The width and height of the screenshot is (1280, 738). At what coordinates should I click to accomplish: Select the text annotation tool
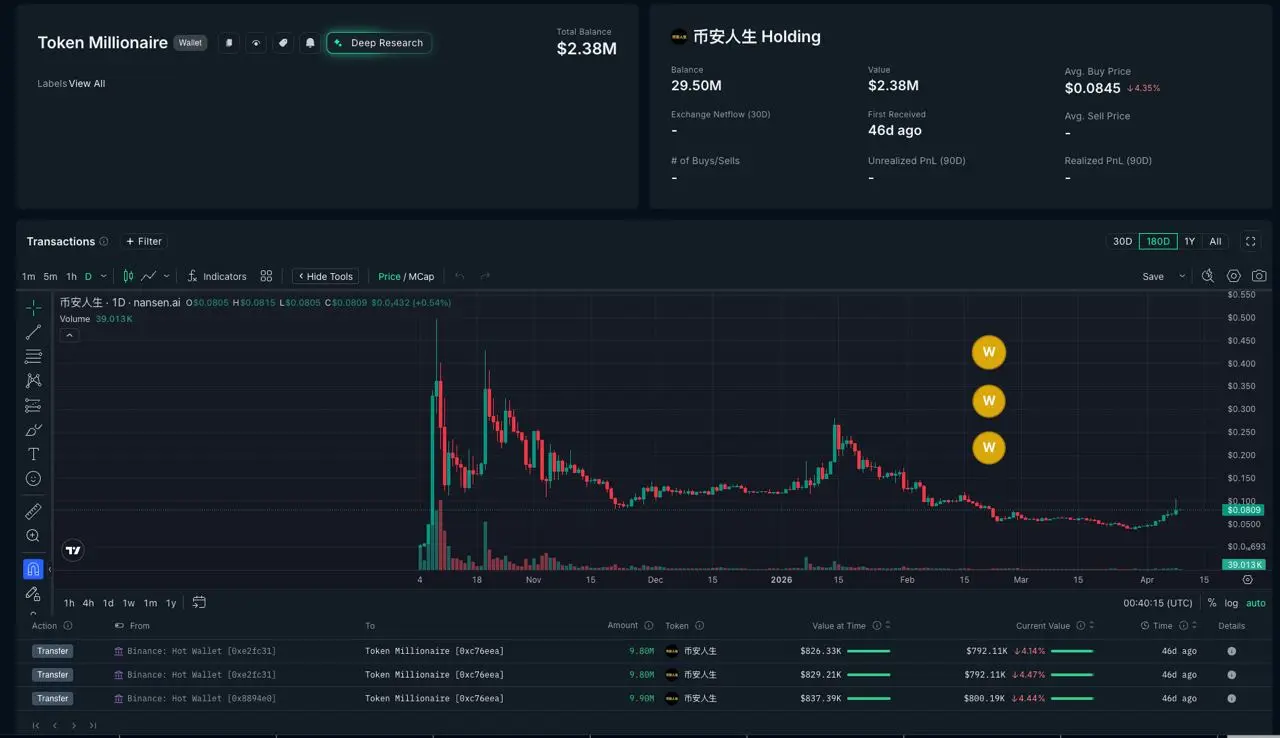[x=33, y=453]
